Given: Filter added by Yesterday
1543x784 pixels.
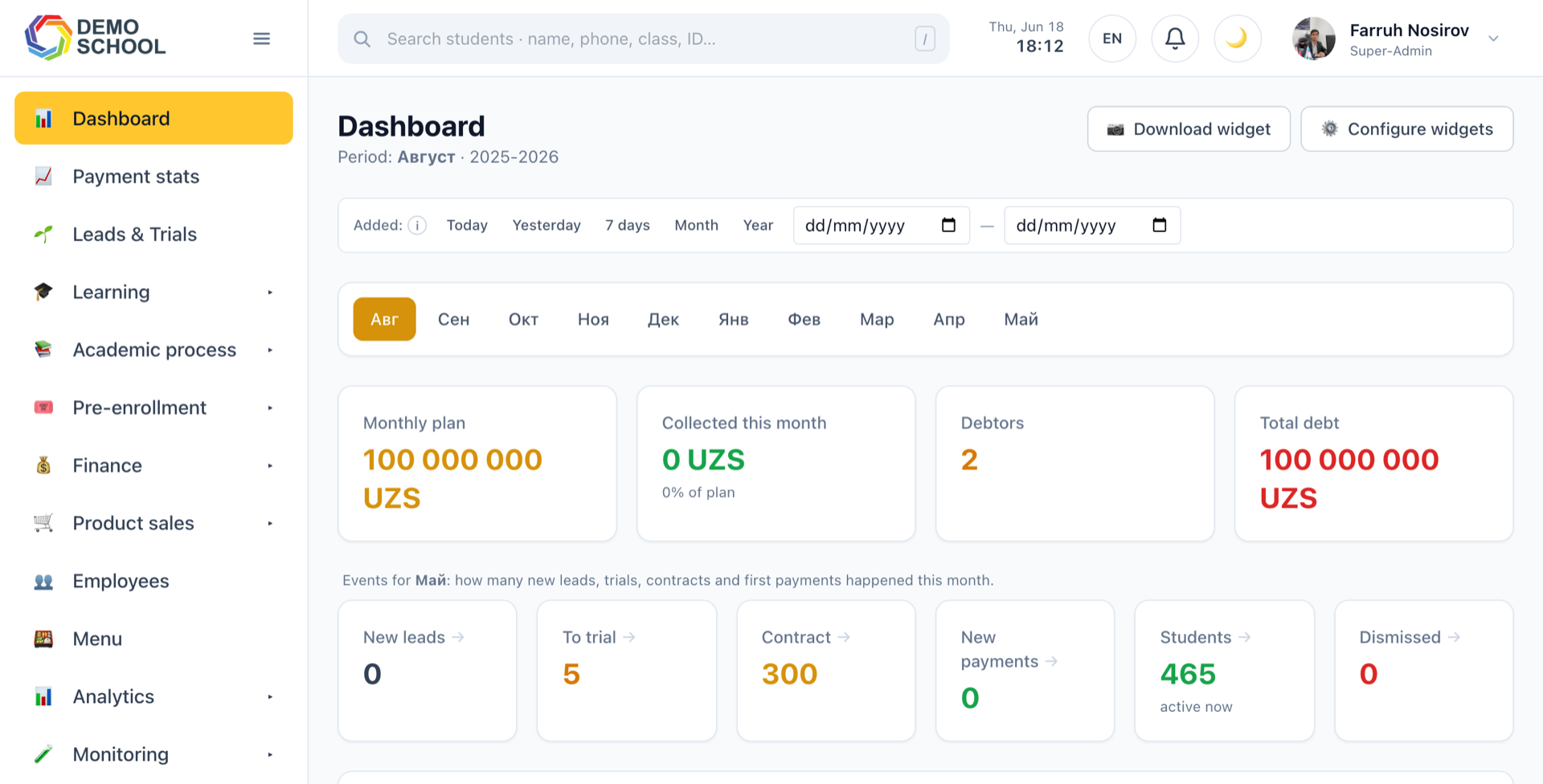Looking at the screenshot, I should point(546,225).
